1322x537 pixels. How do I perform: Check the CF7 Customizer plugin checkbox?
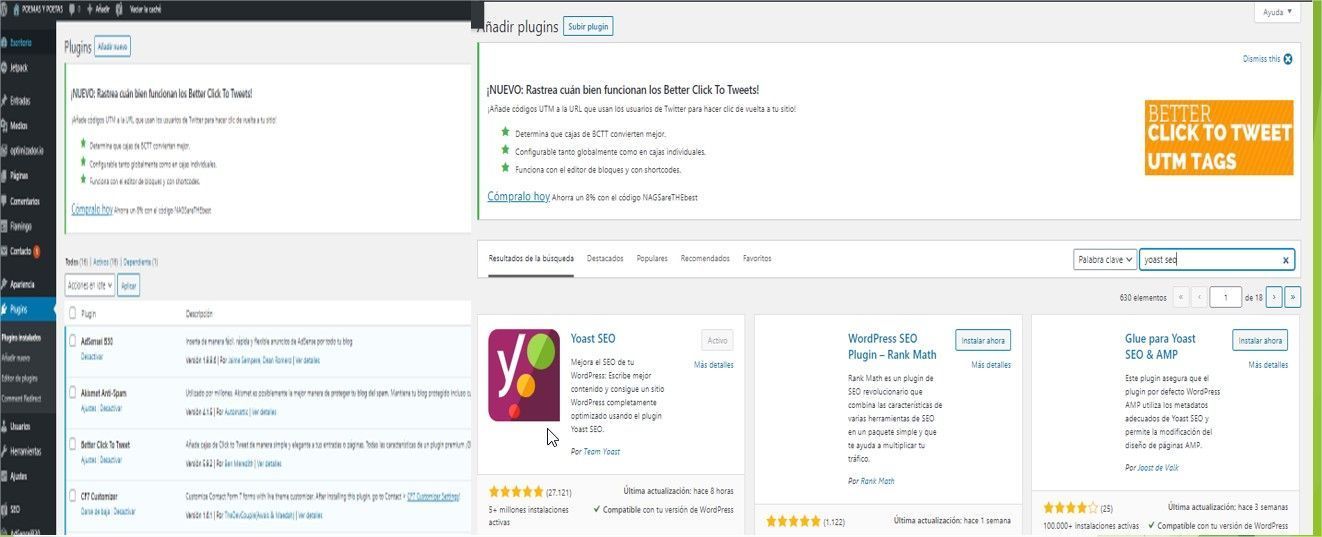point(72,496)
